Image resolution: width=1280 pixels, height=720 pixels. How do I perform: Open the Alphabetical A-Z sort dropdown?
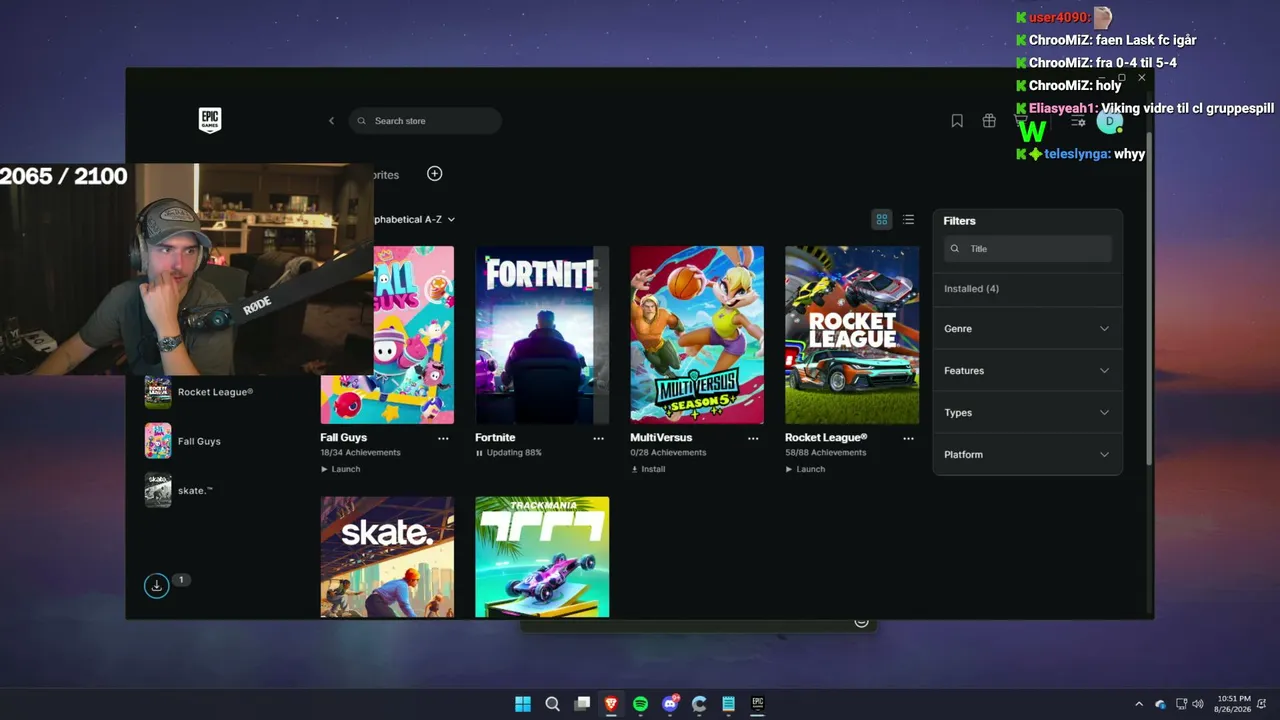coord(414,219)
